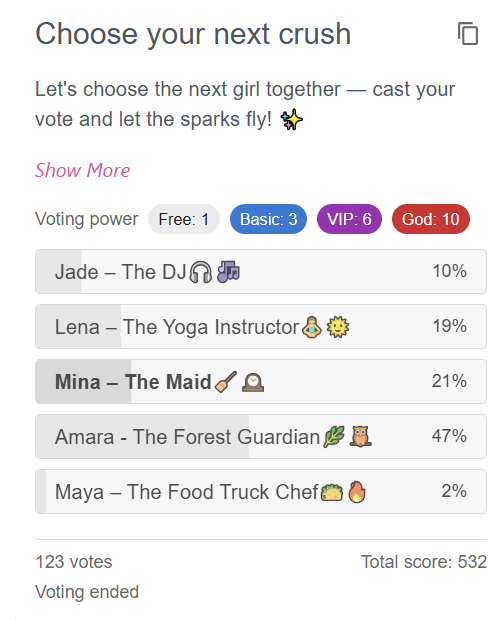
Task: Click the mantel clock emoji on Mina's row
Action: [x=253, y=382]
